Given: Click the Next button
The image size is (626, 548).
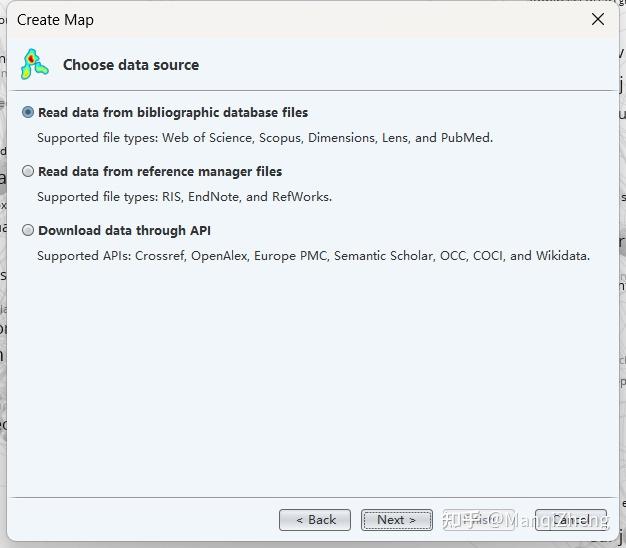Looking at the screenshot, I should (x=396, y=520).
